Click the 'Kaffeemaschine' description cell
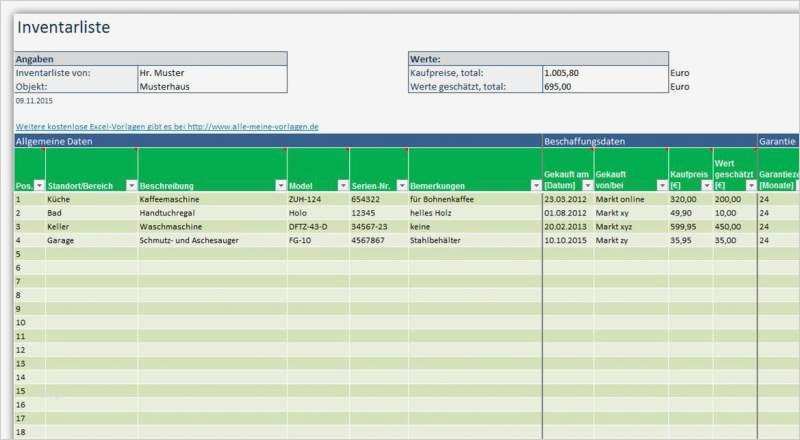This screenshot has width=800, height=440. pyautogui.click(x=213, y=199)
